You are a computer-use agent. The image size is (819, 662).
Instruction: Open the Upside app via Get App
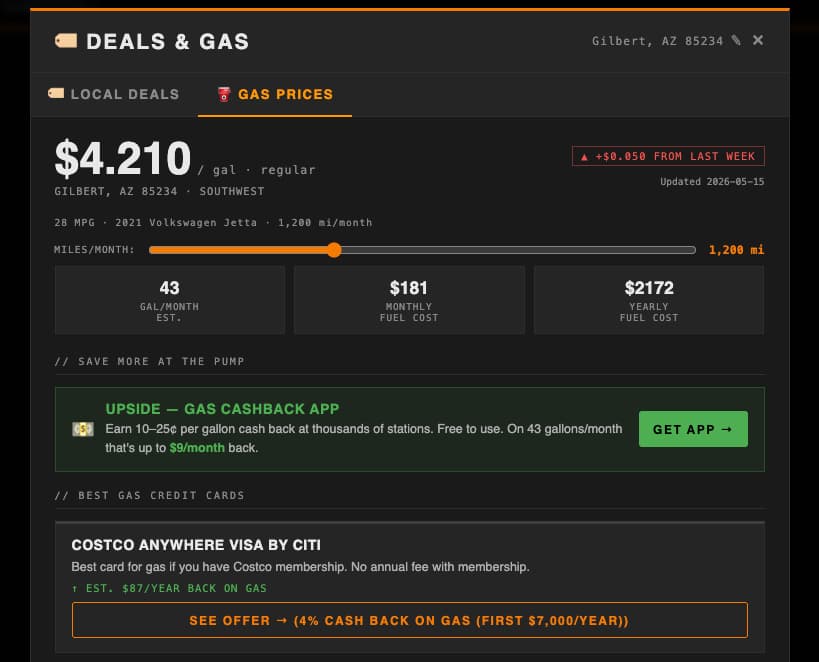(x=693, y=429)
